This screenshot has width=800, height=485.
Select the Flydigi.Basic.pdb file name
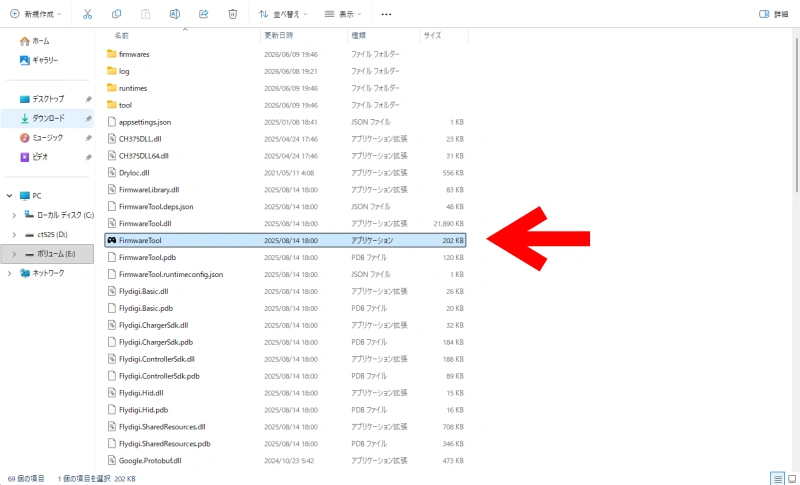[x=146, y=308]
